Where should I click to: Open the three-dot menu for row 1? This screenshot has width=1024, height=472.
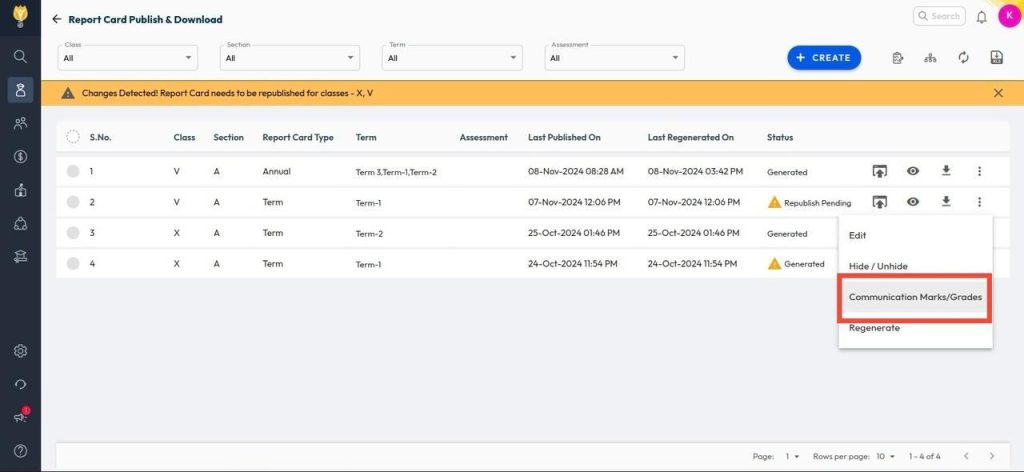pos(979,171)
